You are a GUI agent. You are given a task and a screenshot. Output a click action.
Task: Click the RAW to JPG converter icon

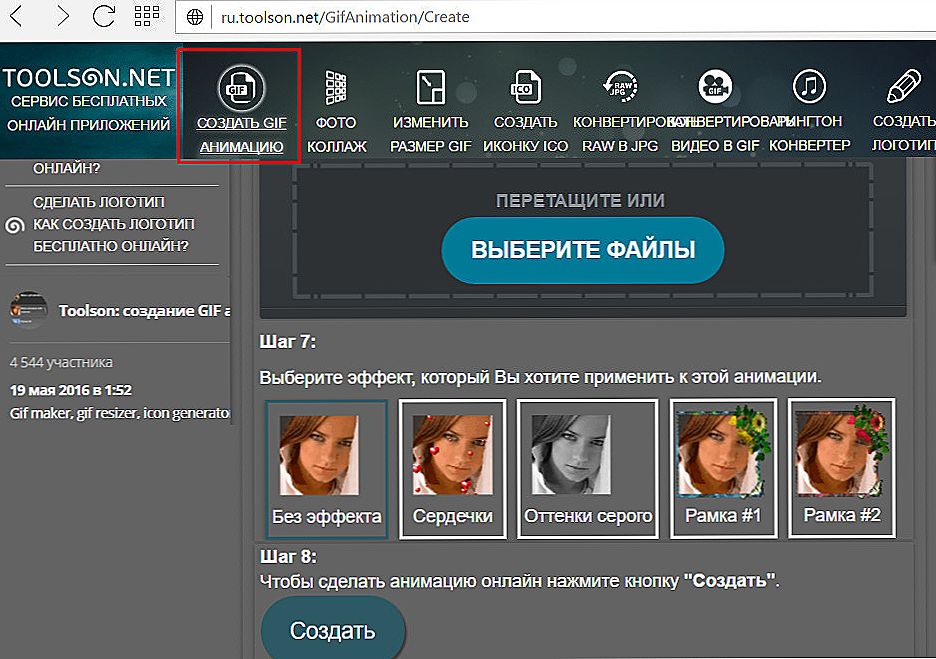pos(620,87)
